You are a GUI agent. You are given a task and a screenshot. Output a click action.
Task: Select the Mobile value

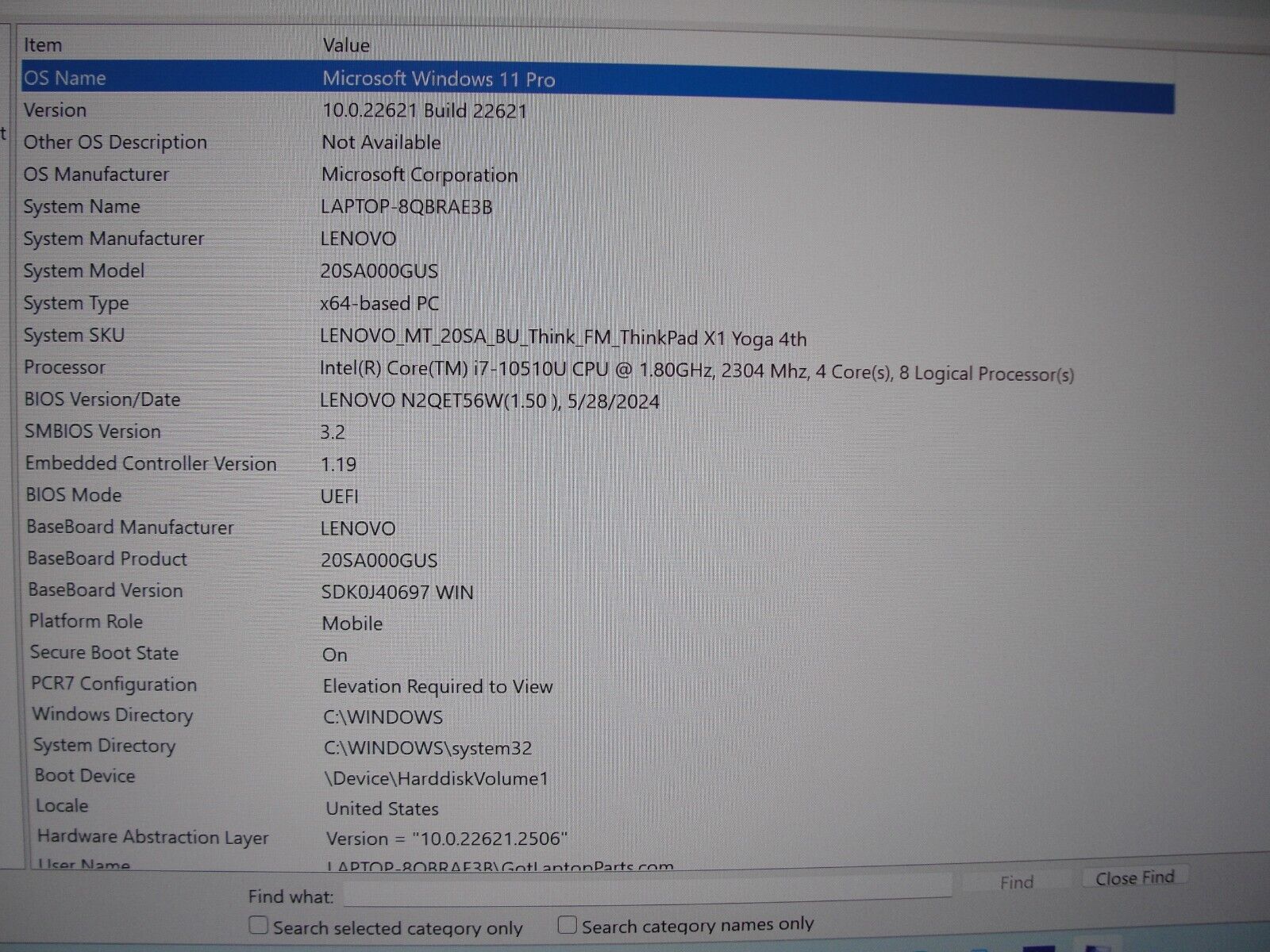coord(352,624)
